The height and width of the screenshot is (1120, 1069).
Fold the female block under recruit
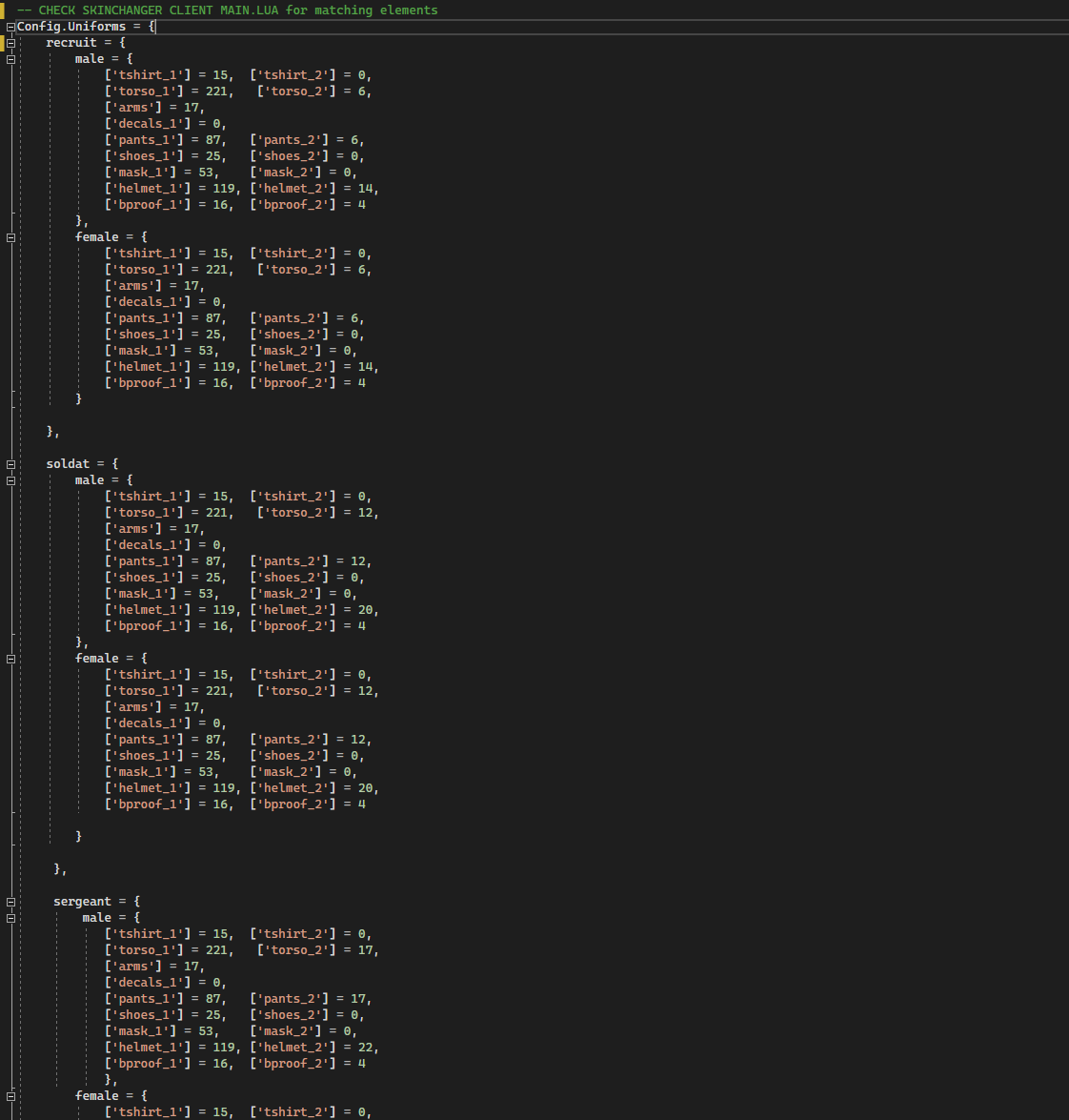click(x=10, y=237)
